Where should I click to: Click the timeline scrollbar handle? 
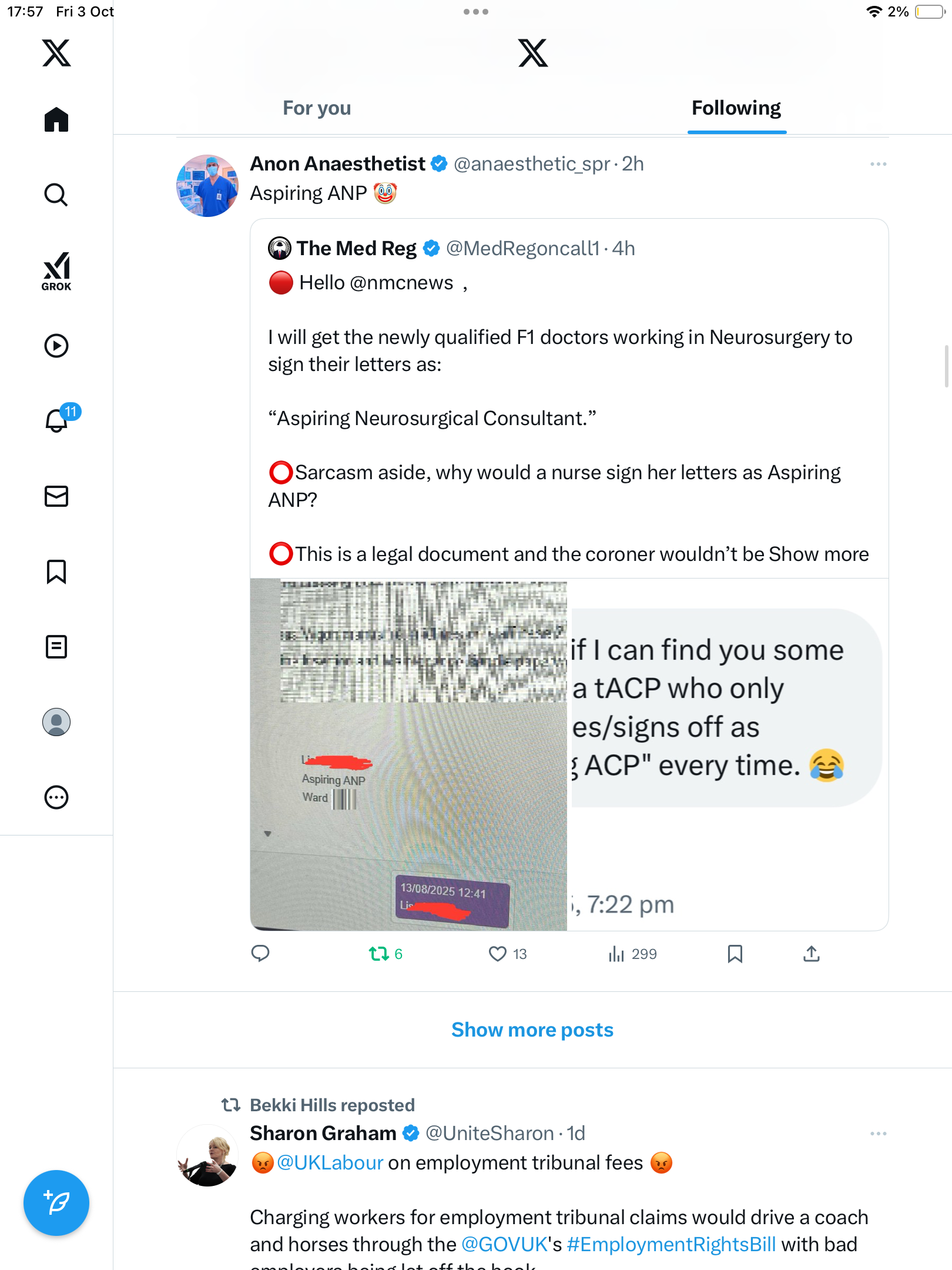[946, 367]
